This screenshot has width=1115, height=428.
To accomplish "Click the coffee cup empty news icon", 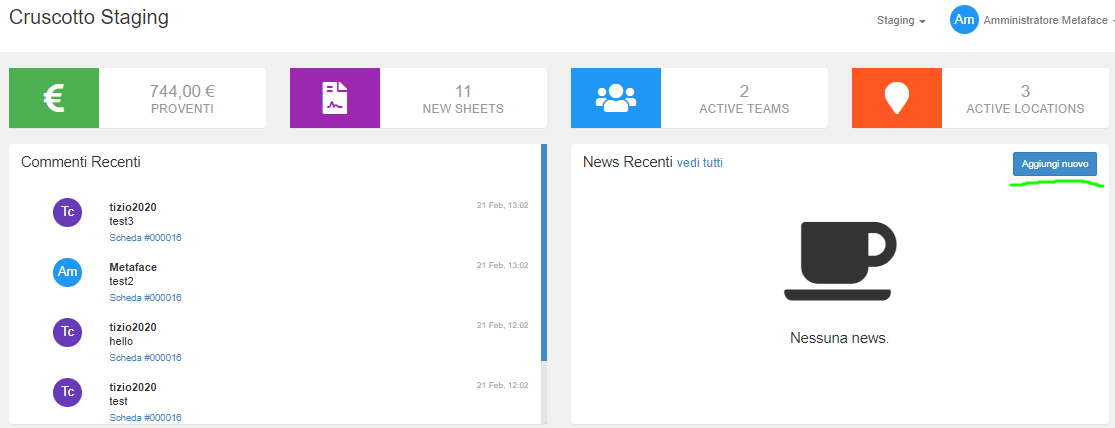I will pyautogui.click(x=838, y=260).
